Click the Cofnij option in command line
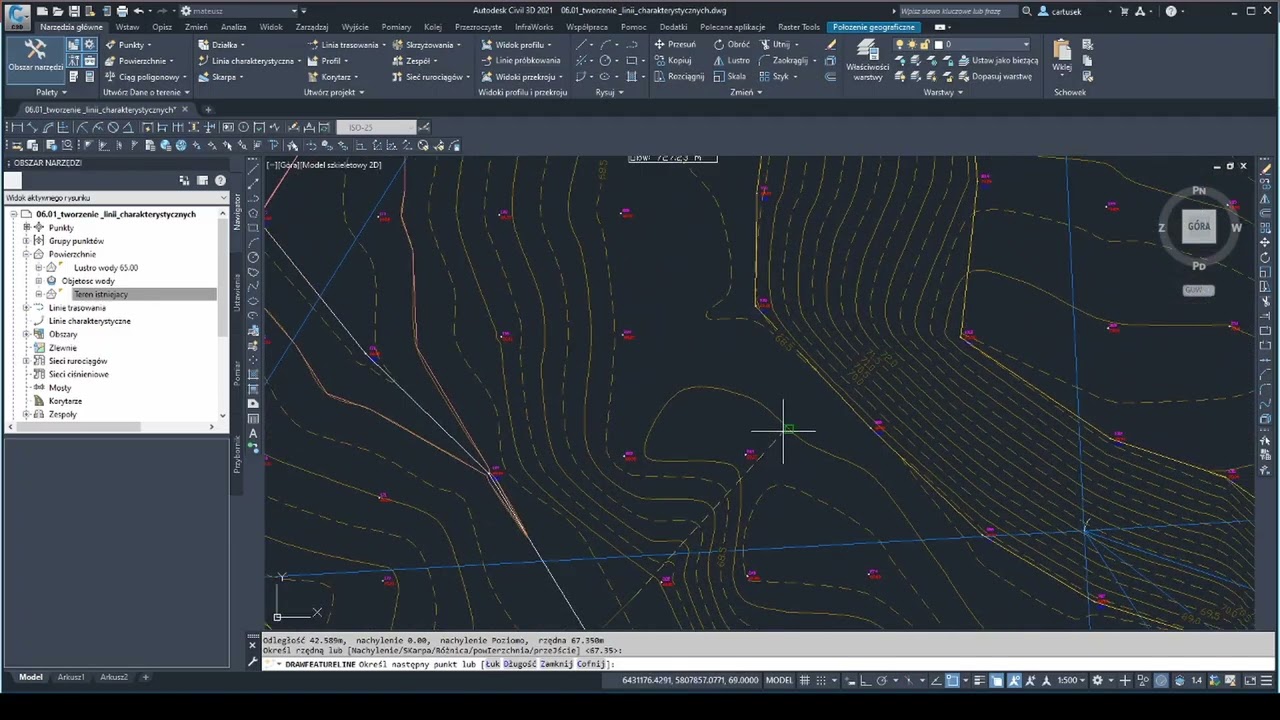Viewport: 1280px width, 720px height. [x=591, y=664]
